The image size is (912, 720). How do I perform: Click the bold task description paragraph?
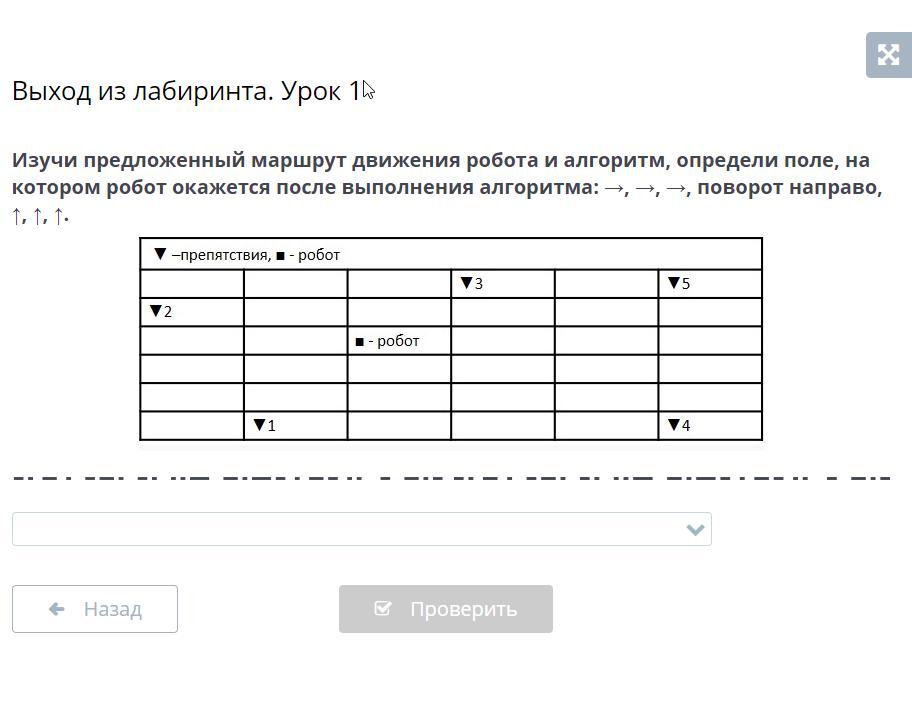pyautogui.click(x=447, y=187)
